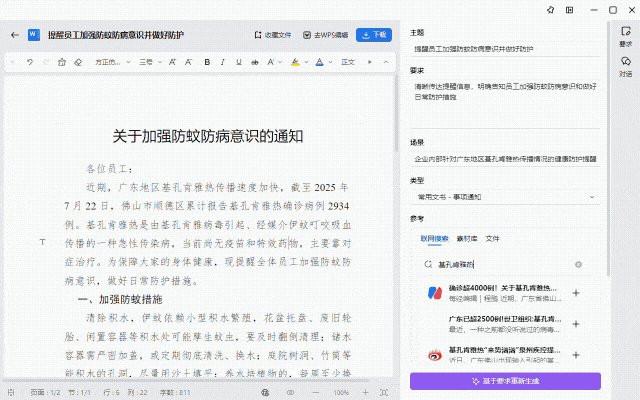640x400 pixels.
Task: Clear formatting with the eraser icon
Action: (x=78, y=62)
